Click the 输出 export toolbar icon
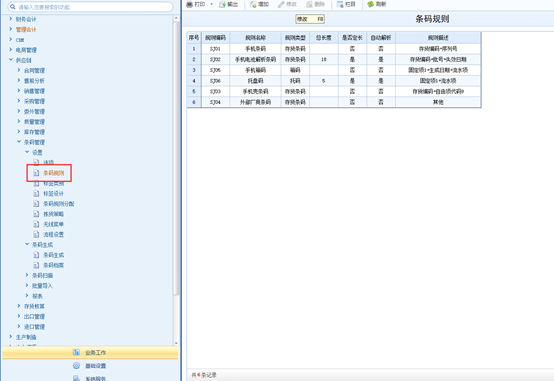This screenshot has height=381, width=554. click(223, 4)
